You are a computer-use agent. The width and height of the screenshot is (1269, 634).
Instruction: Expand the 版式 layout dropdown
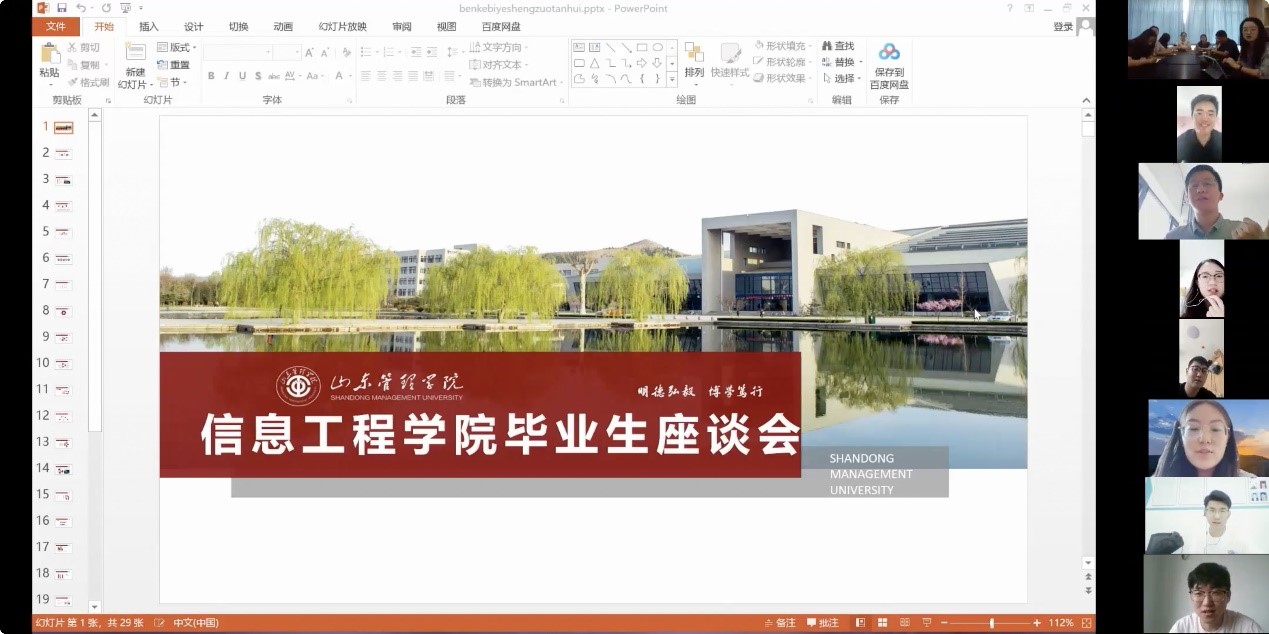[178, 47]
